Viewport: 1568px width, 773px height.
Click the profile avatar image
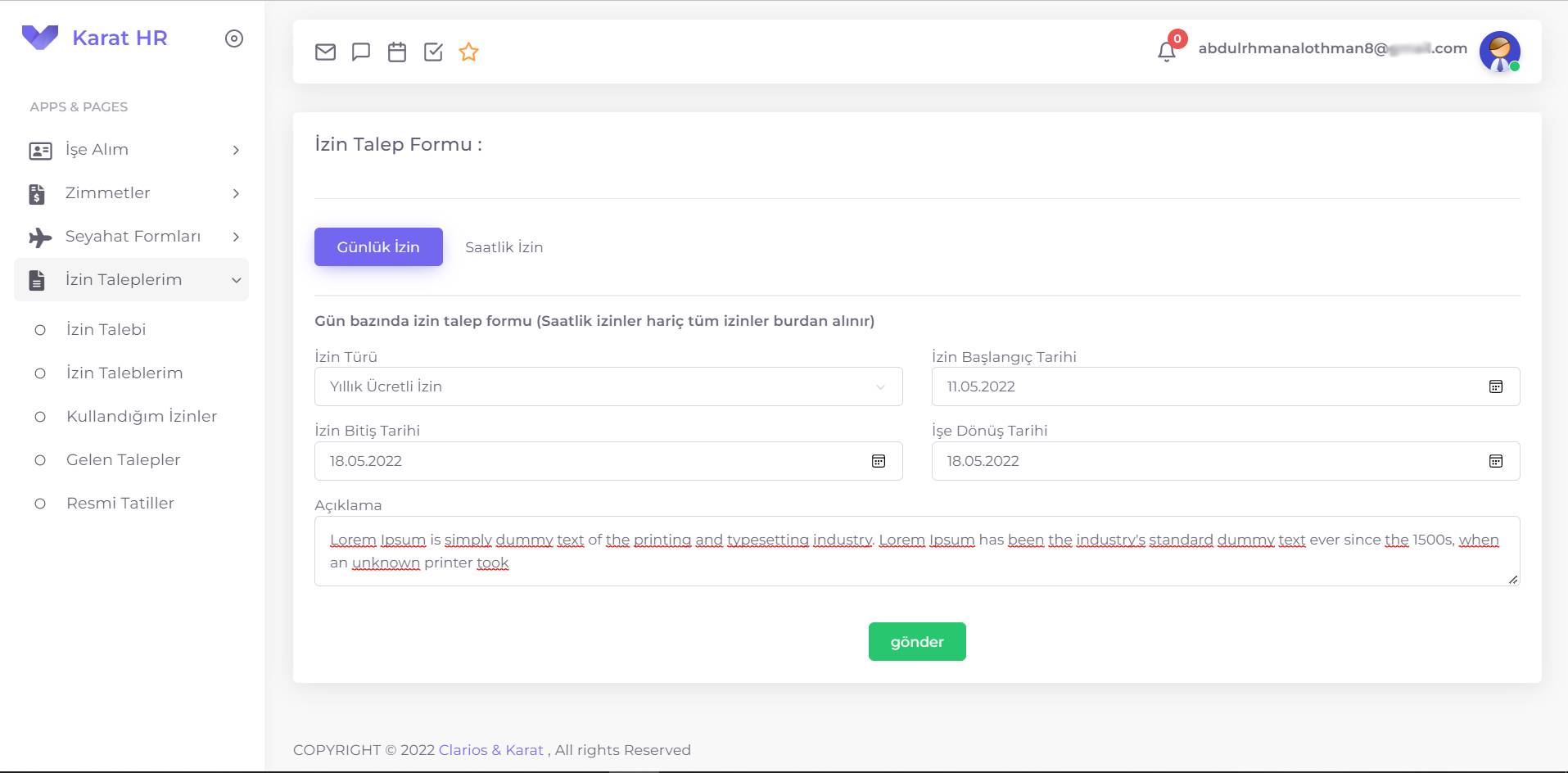pos(1500,52)
